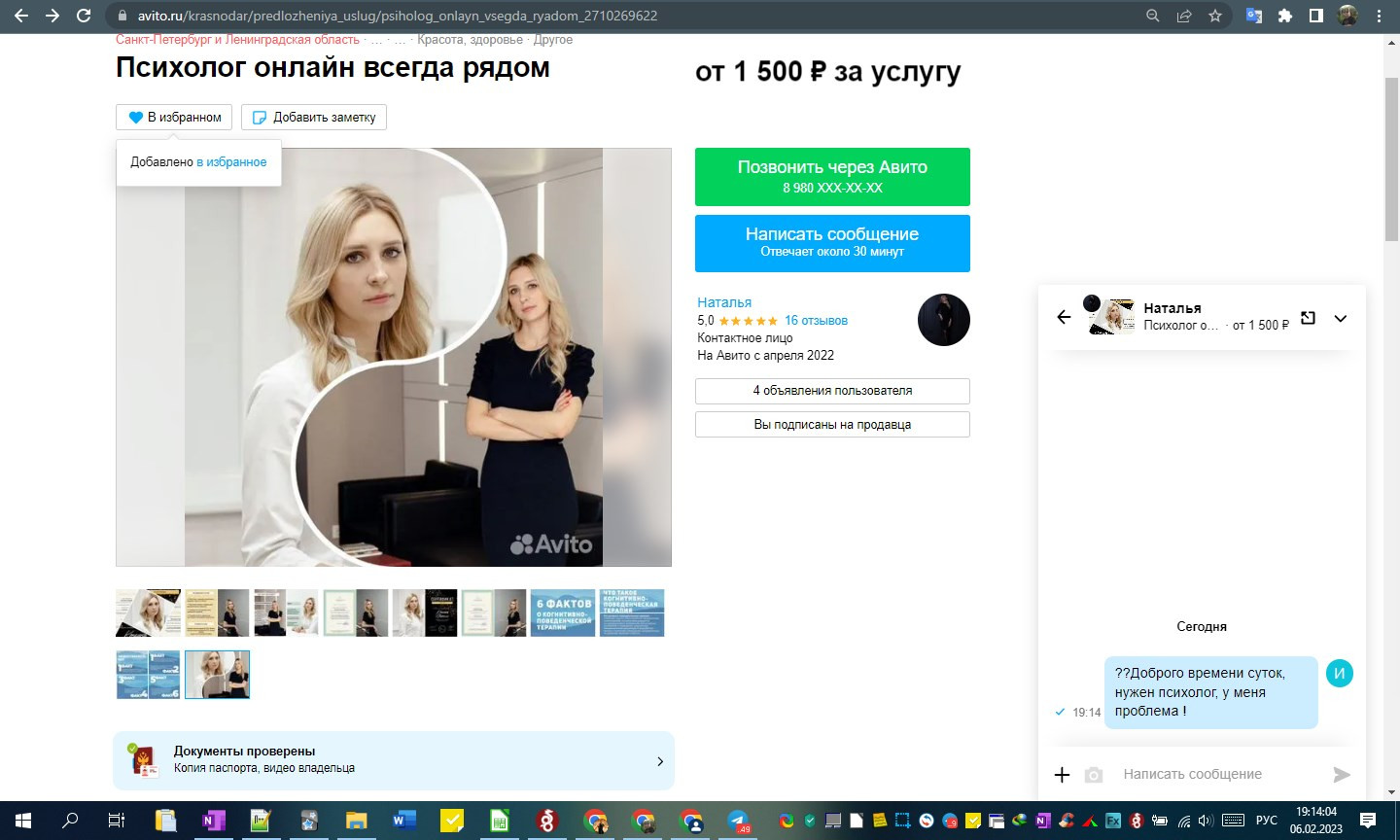Select first thumbnail in second row
Image resolution: width=1400 pixels, height=840 pixels.
tap(148, 675)
